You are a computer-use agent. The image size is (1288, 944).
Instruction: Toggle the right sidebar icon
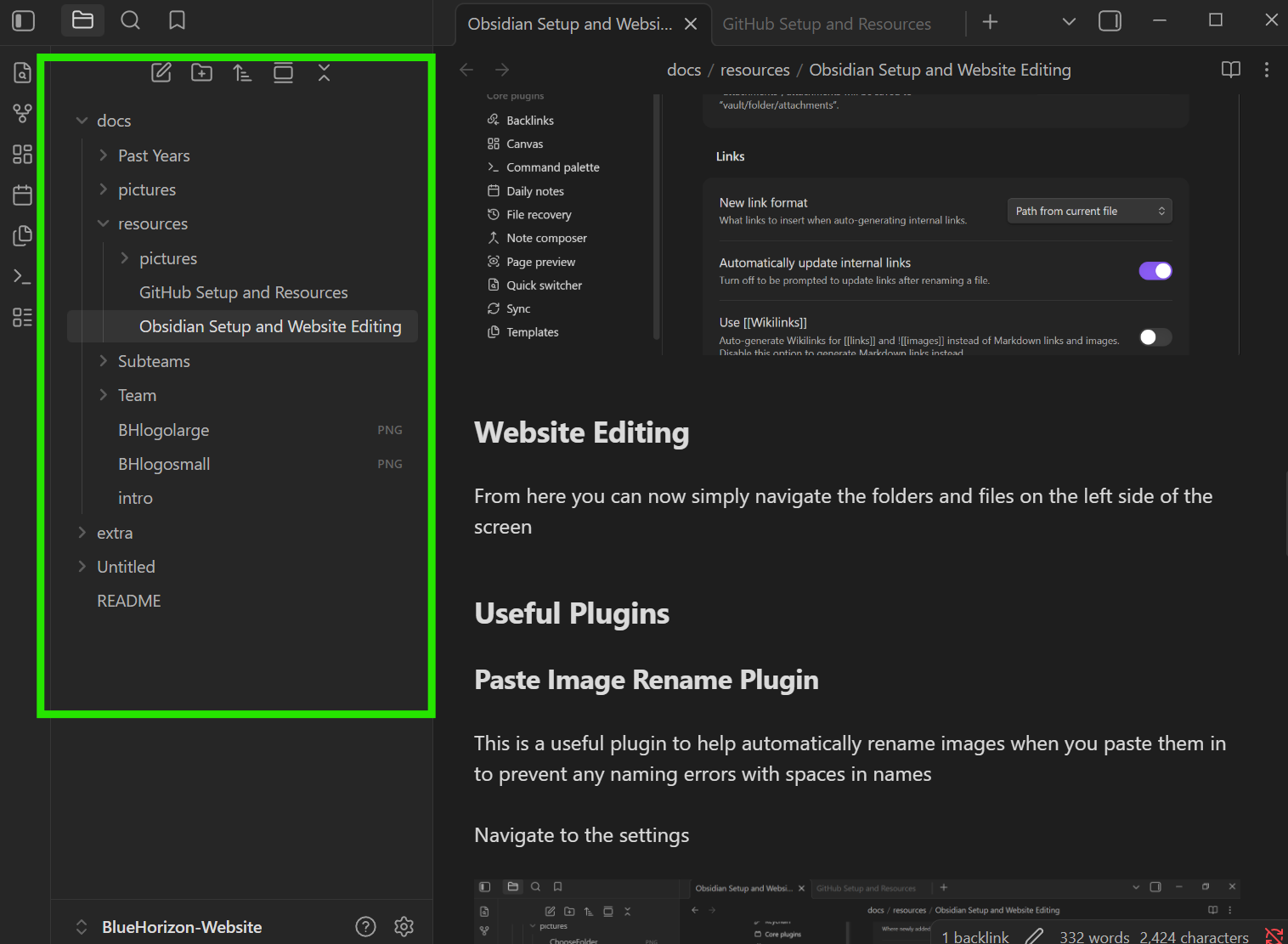1110,21
